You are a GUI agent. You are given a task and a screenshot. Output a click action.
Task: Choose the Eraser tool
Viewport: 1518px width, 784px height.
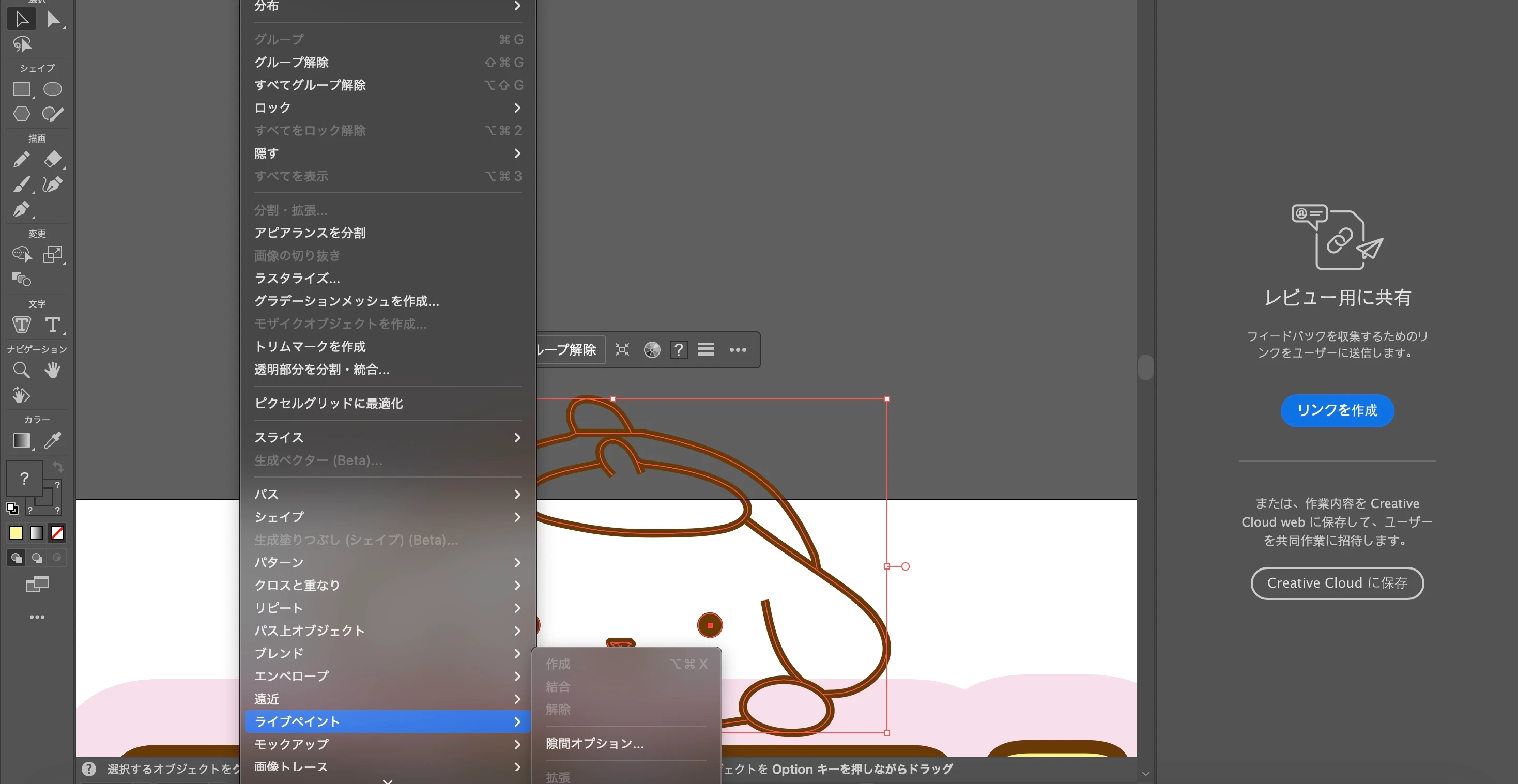click(x=52, y=159)
